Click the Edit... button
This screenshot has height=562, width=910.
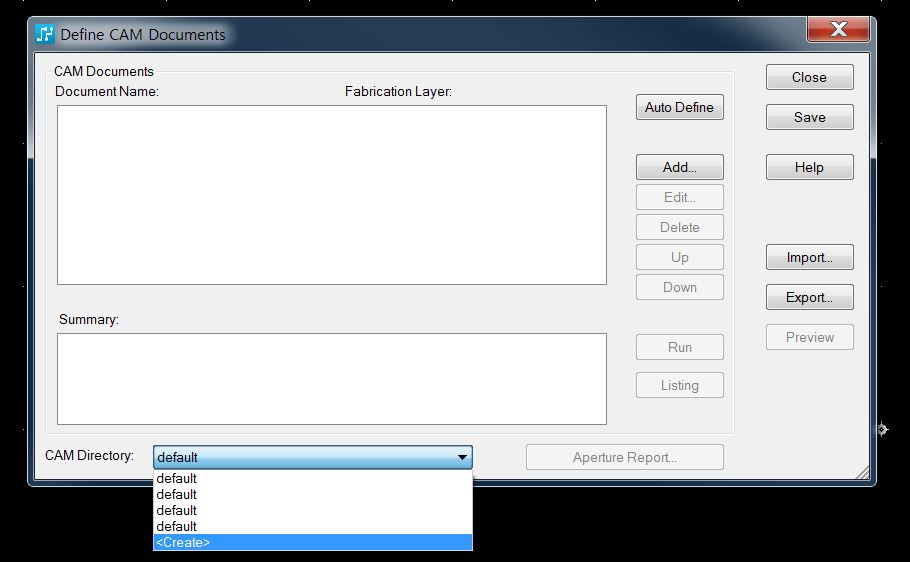(x=679, y=197)
